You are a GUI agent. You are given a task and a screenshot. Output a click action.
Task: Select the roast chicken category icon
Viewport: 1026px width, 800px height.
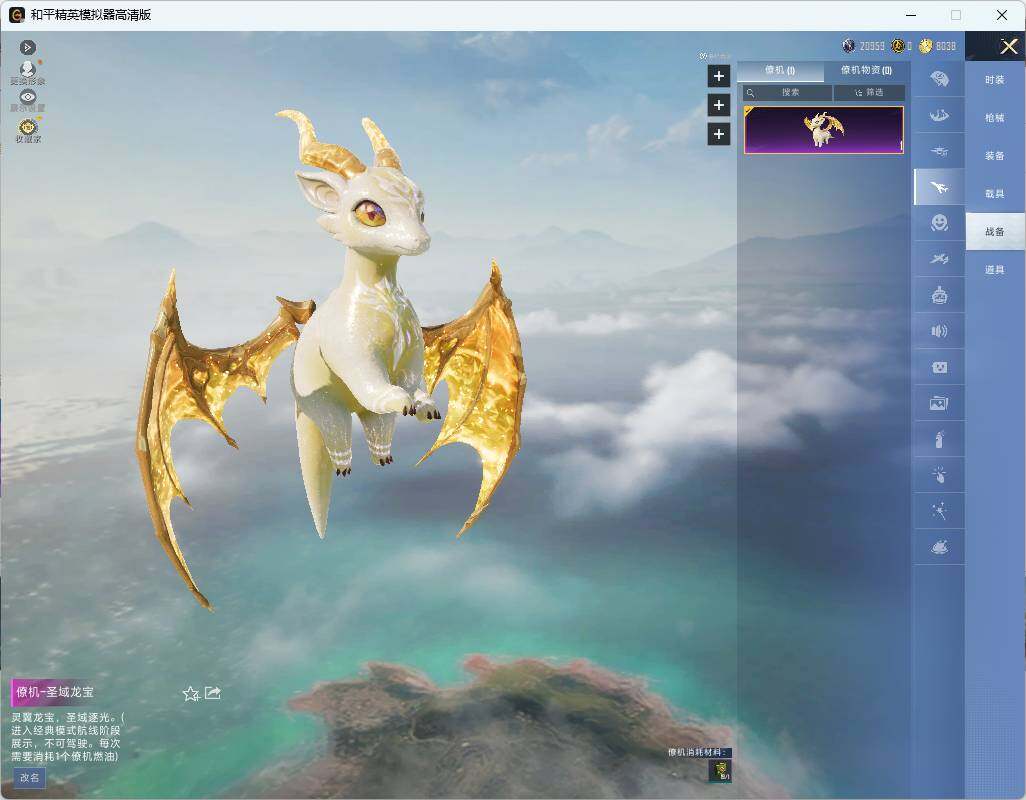[939, 547]
